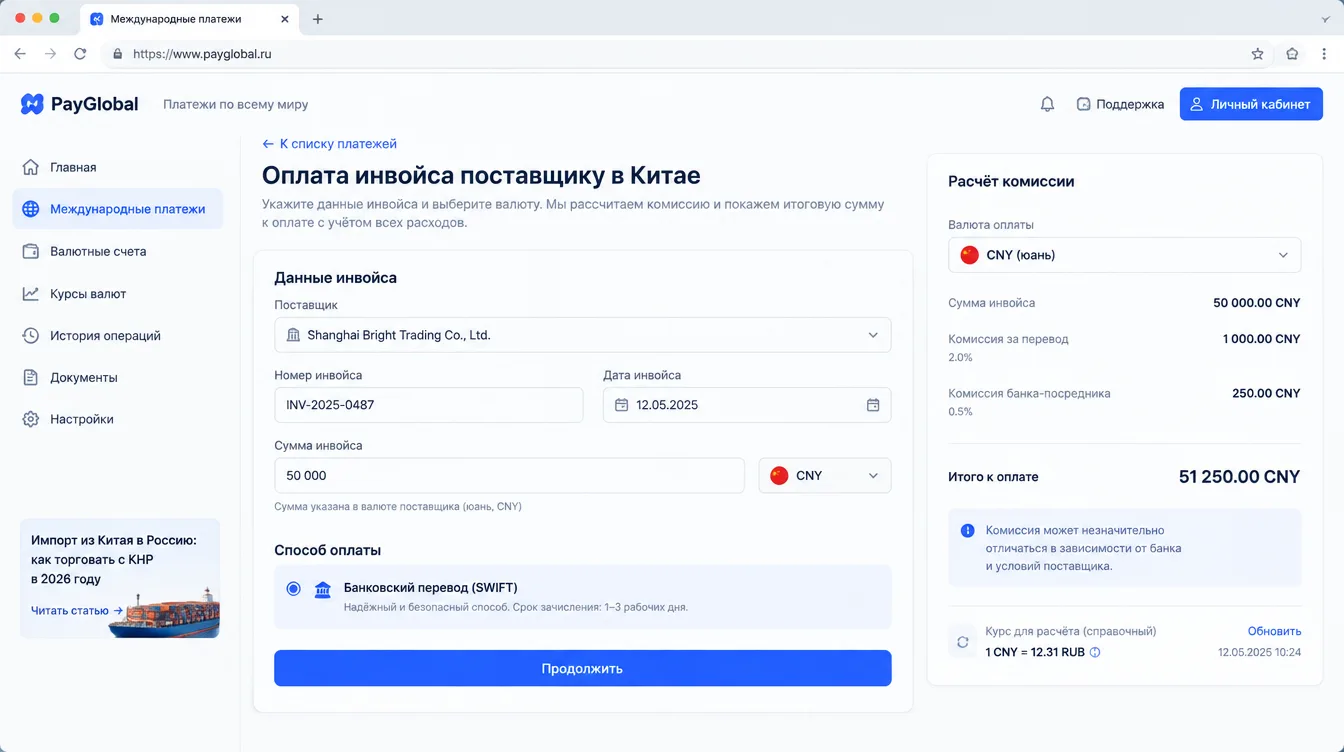
Task: Expand the browser tab list chevron
Action: click(x=1326, y=19)
